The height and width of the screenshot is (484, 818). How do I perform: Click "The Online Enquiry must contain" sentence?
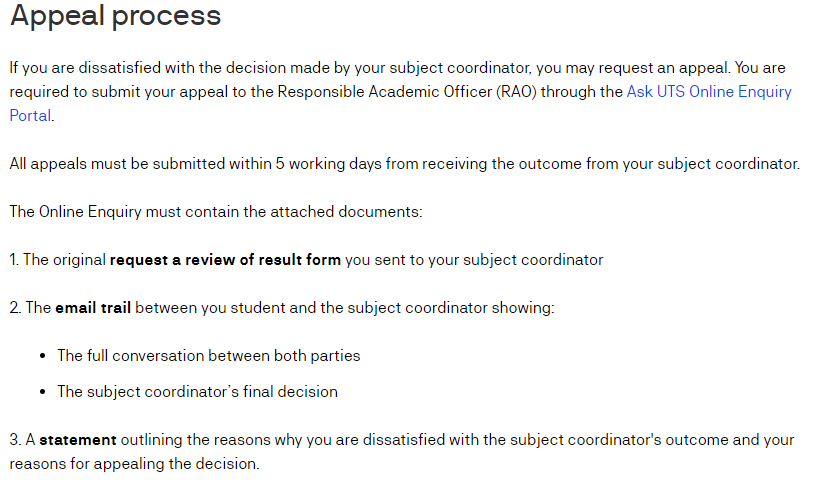pyautogui.click(x=120, y=212)
